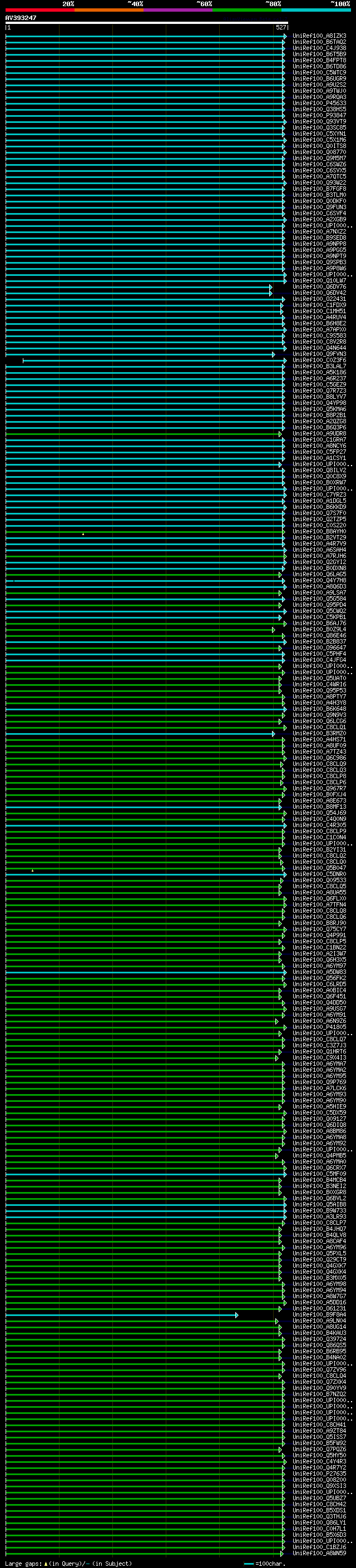Click UniRef100_Q4Y7H8 label
This screenshot has height=1568, width=356.
(319, 581)
